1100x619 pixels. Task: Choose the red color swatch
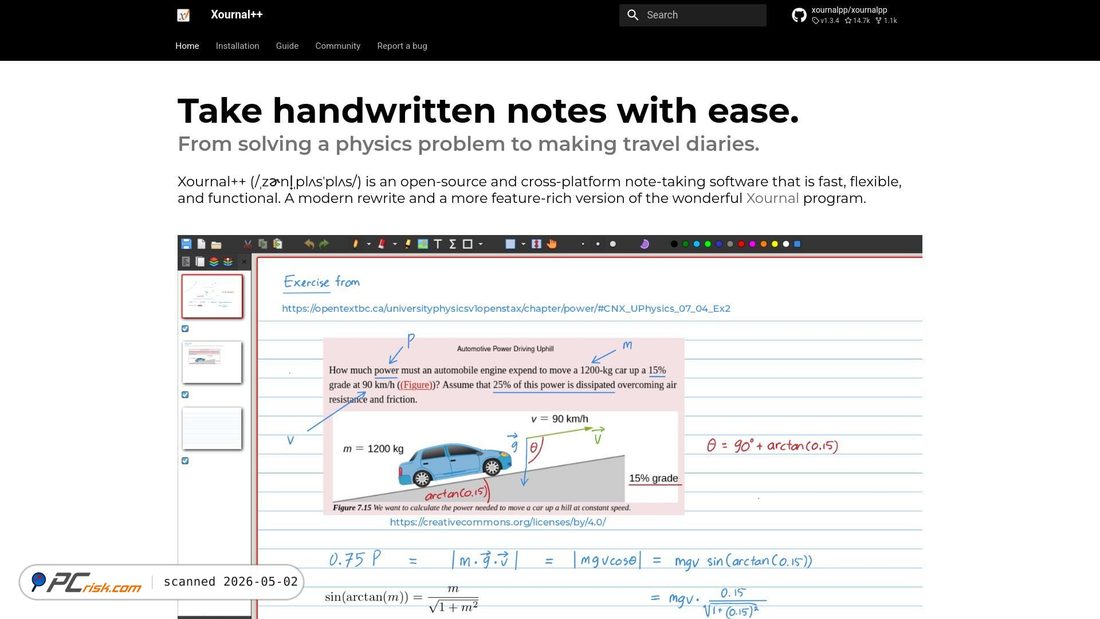point(741,244)
